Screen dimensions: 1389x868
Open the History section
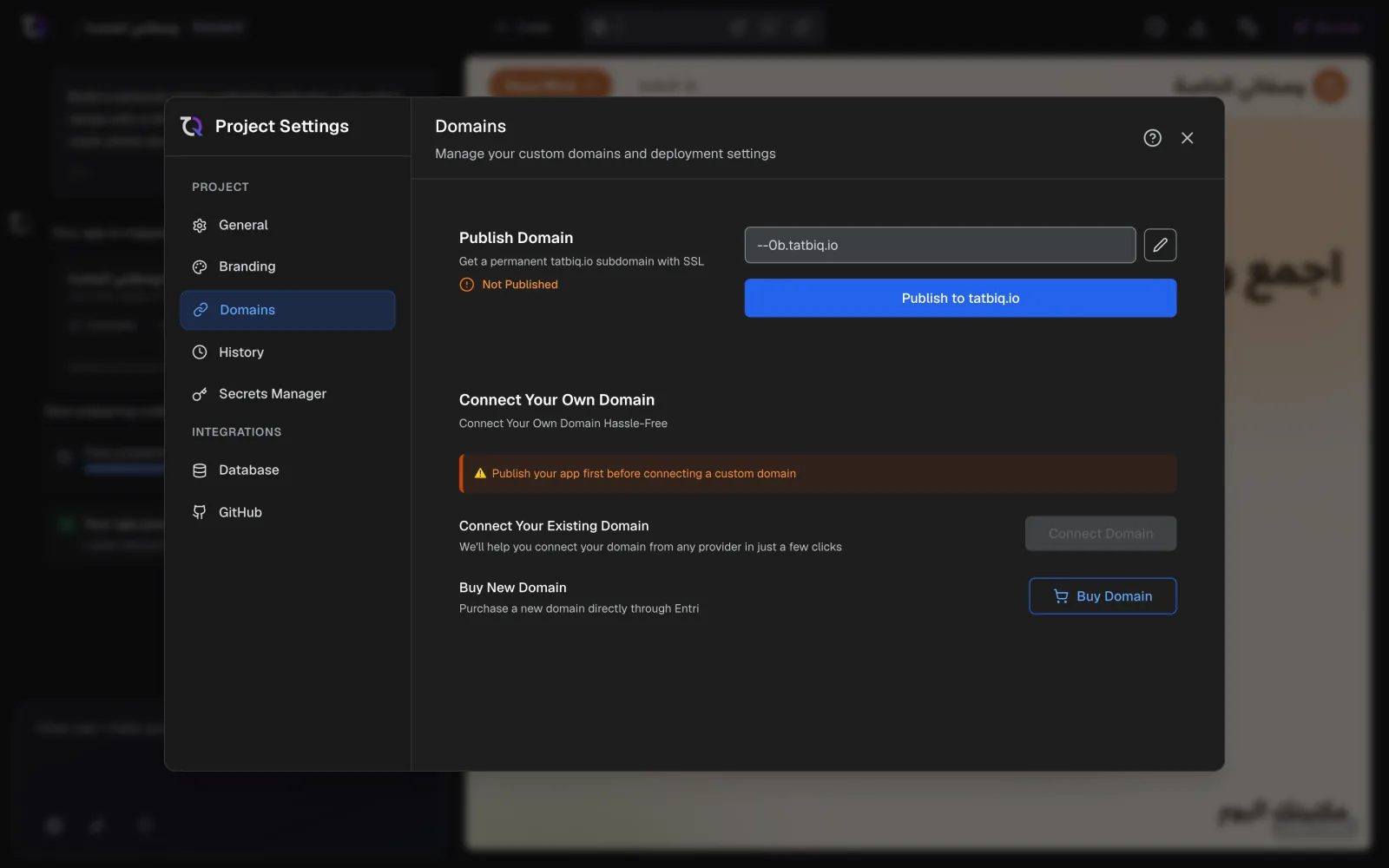(287, 352)
